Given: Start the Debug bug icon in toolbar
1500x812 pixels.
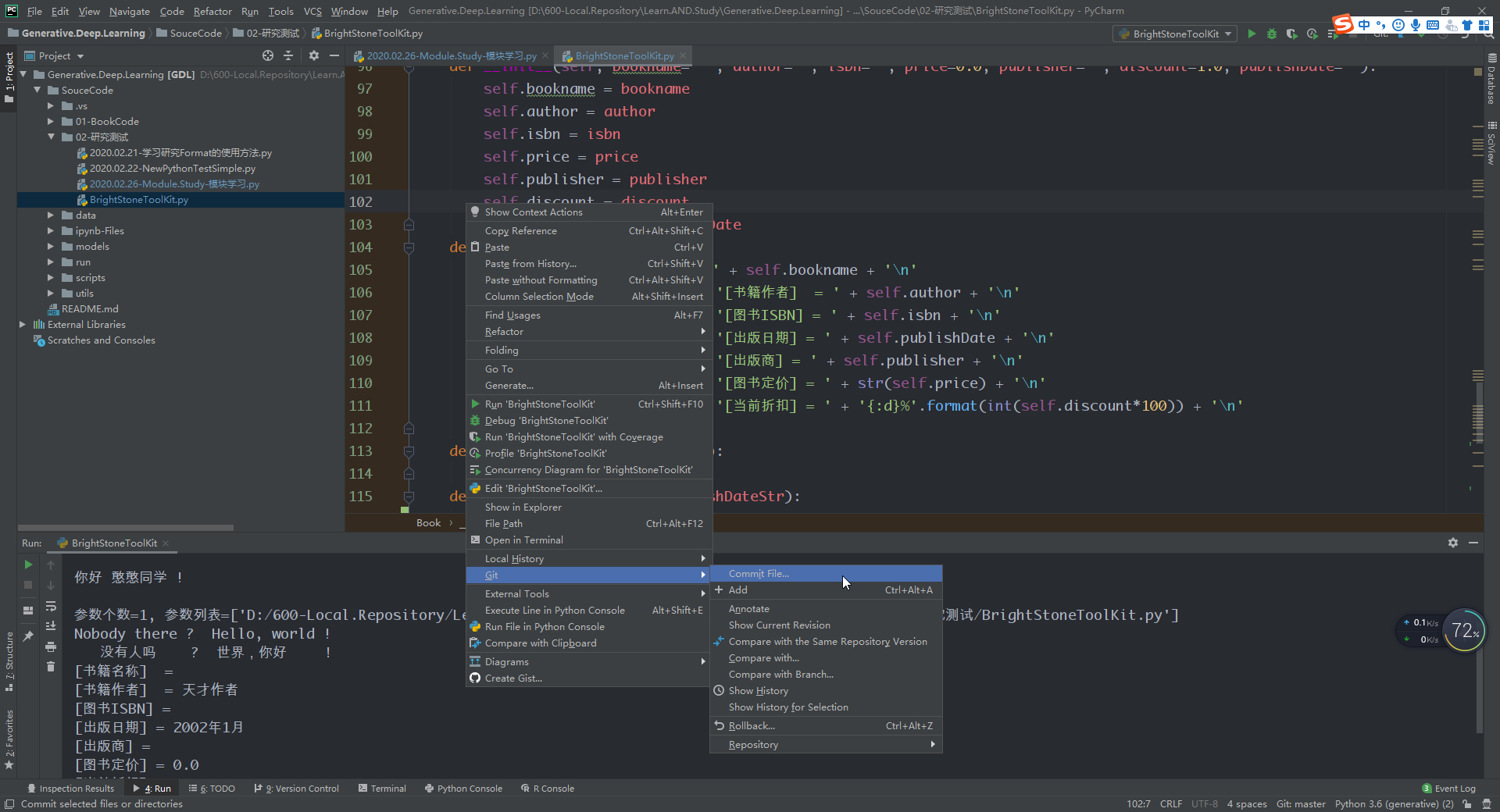Looking at the screenshot, I should point(1272,34).
